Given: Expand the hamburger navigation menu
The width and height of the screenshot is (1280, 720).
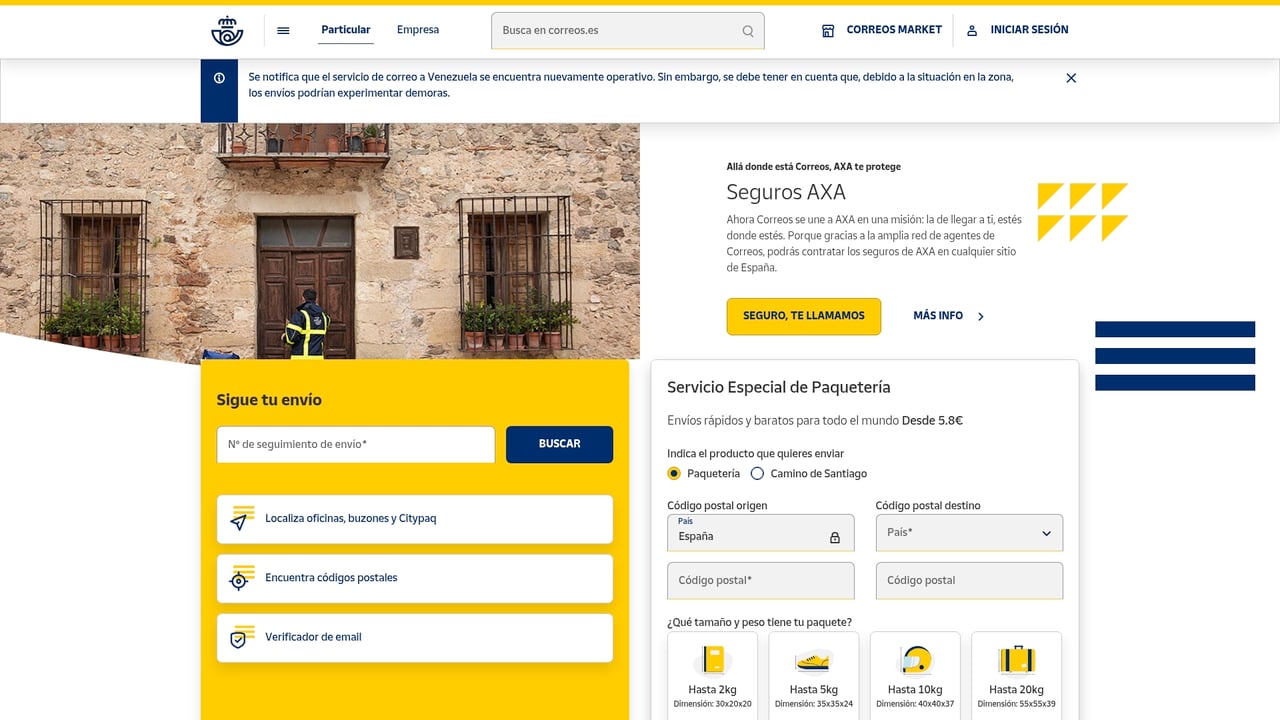Looking at the screenshot, I should coord(283,30).
